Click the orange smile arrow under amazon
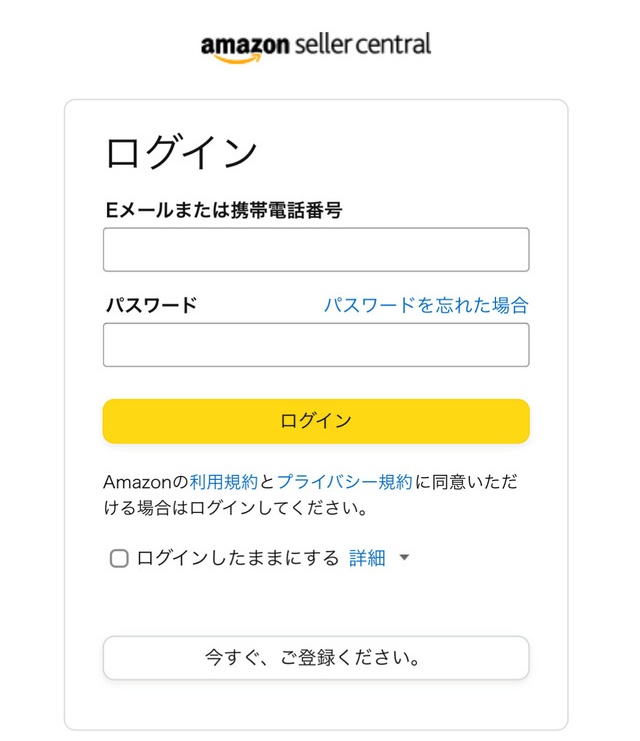This screenshot has height=741, width=640. 238,59
